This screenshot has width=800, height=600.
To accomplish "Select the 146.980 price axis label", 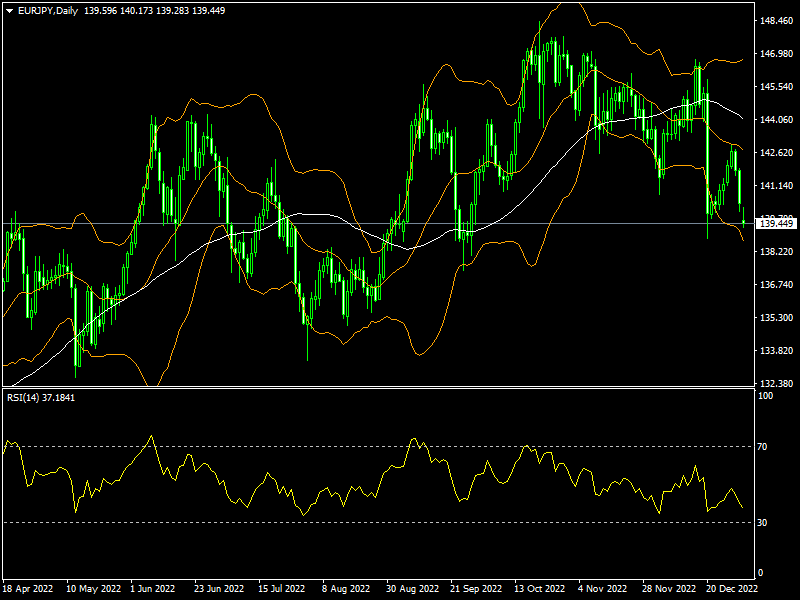I will 777,54.
